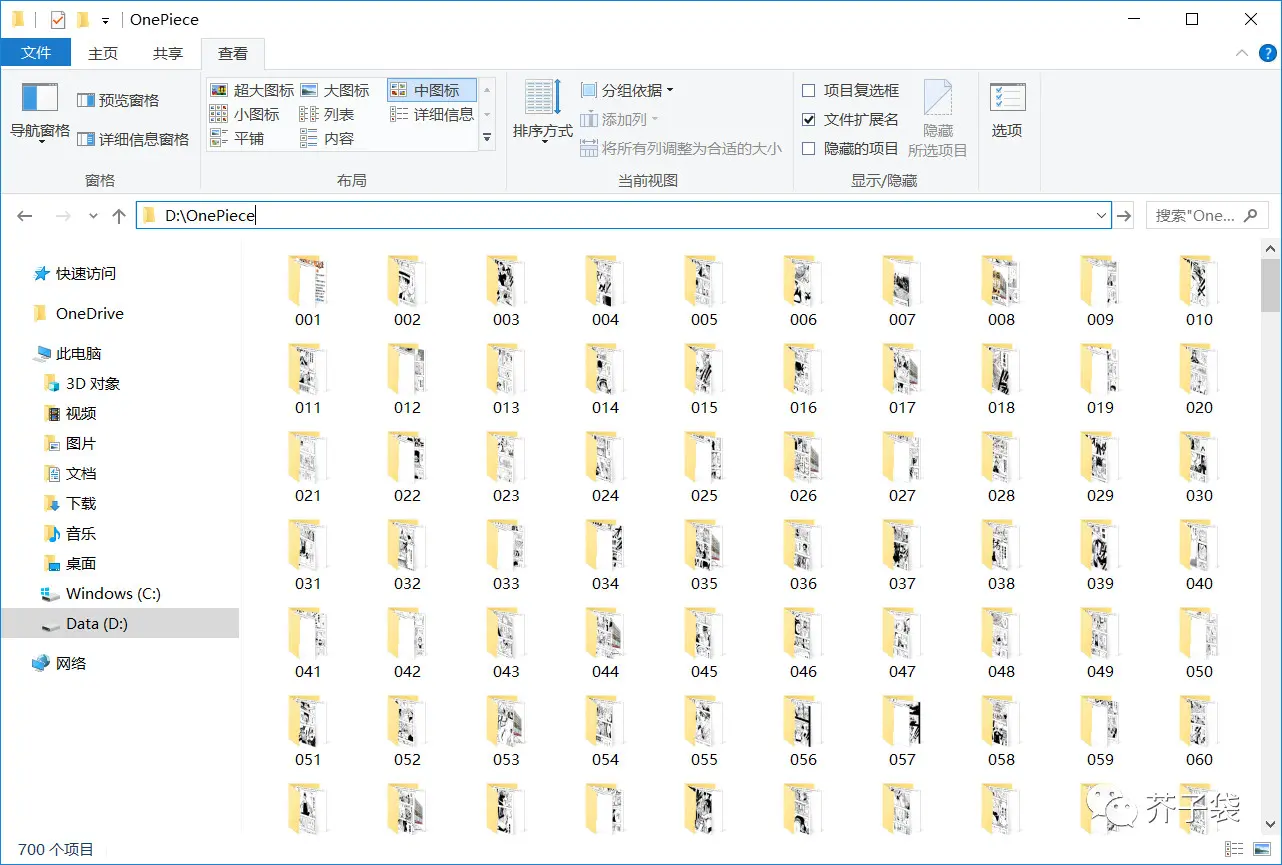Select the folder named 025
This screenshot has width=1282, height=865.
click(704, 468)
